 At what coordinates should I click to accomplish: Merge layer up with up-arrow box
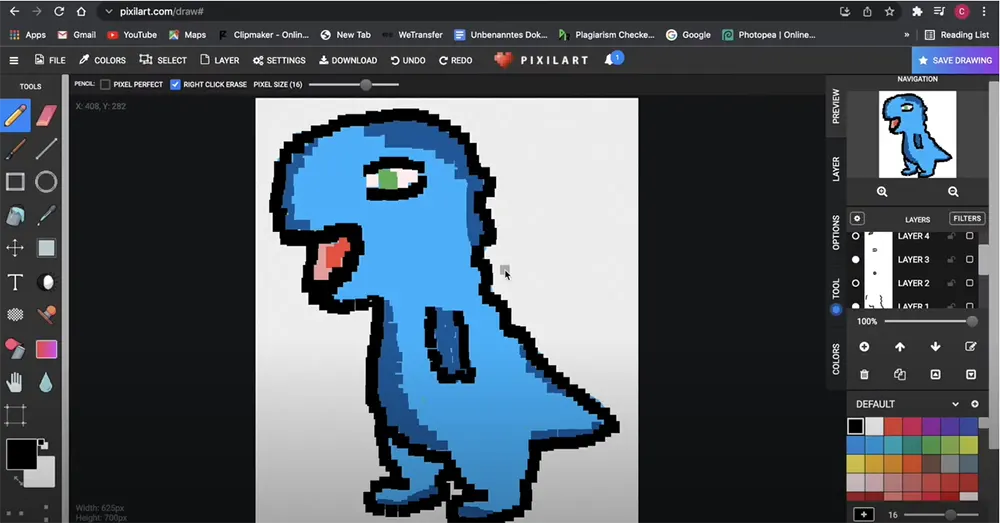tap(936, 374)
